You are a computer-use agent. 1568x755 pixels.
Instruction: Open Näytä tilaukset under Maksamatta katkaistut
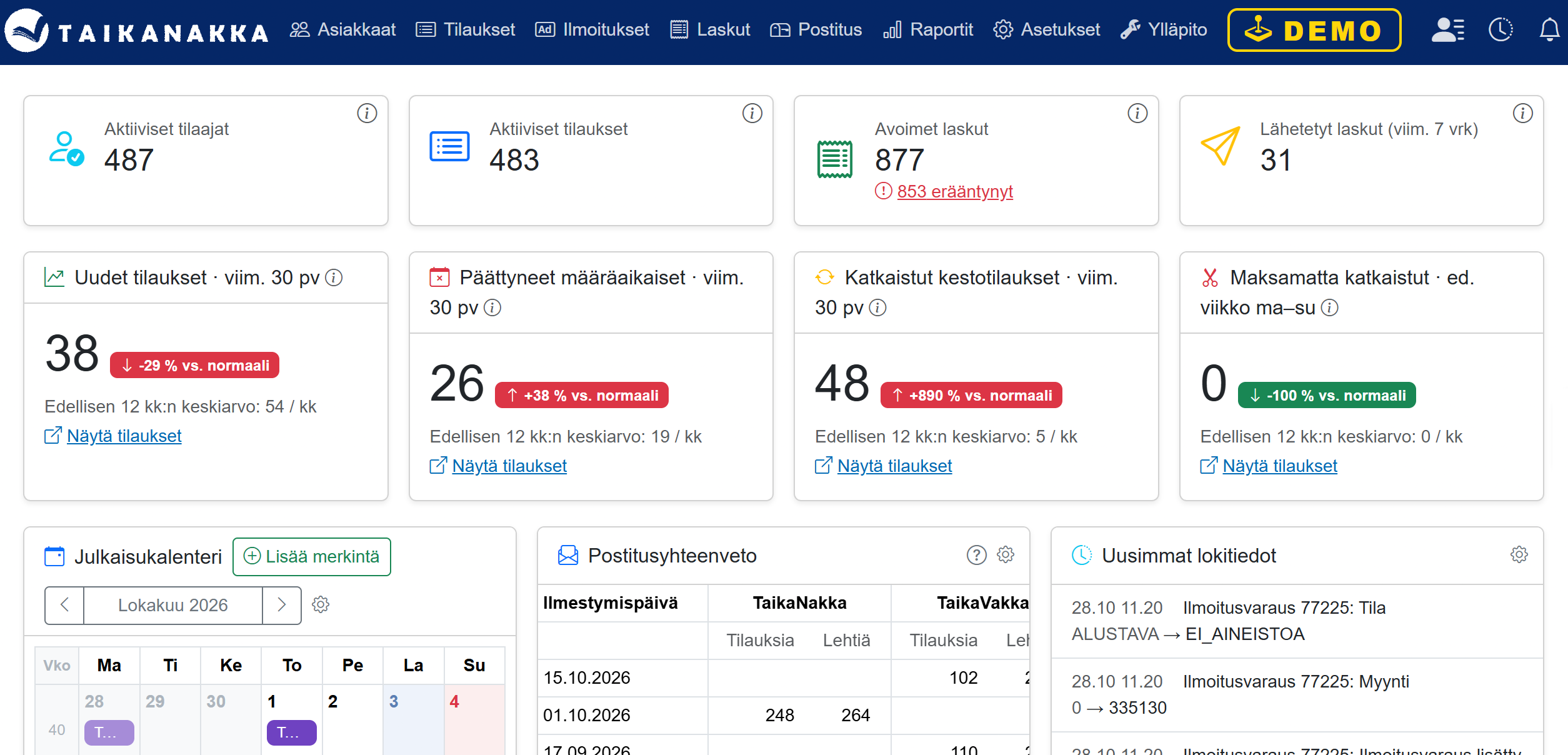(x=1280, y=466)
